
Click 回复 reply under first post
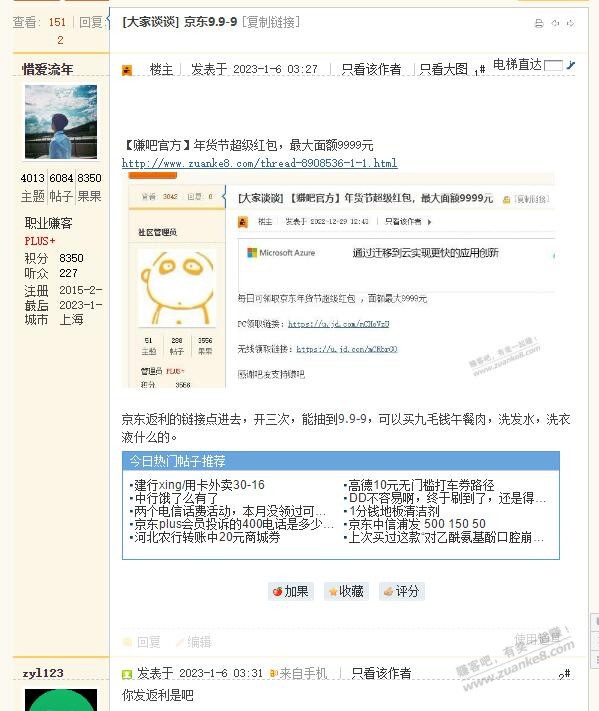pos(142,642)
